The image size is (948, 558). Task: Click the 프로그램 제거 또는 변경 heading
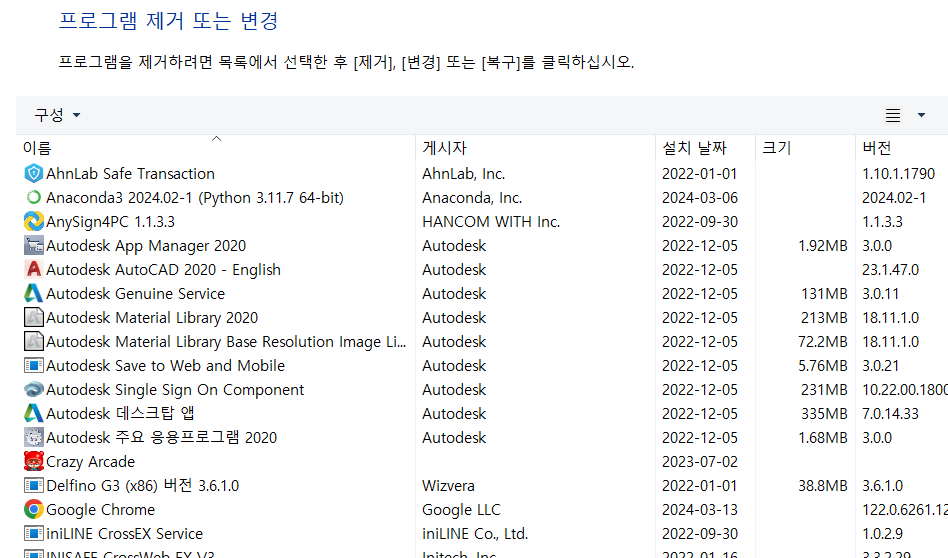click(168, 21)
